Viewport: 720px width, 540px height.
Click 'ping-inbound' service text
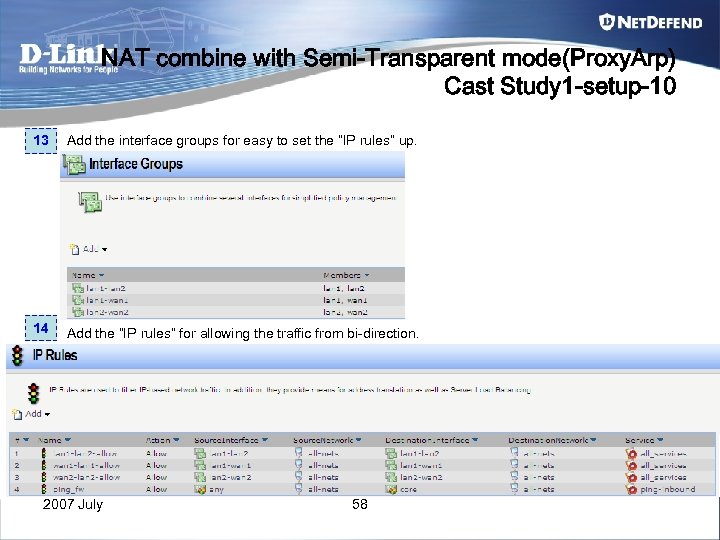click(668, 489)
